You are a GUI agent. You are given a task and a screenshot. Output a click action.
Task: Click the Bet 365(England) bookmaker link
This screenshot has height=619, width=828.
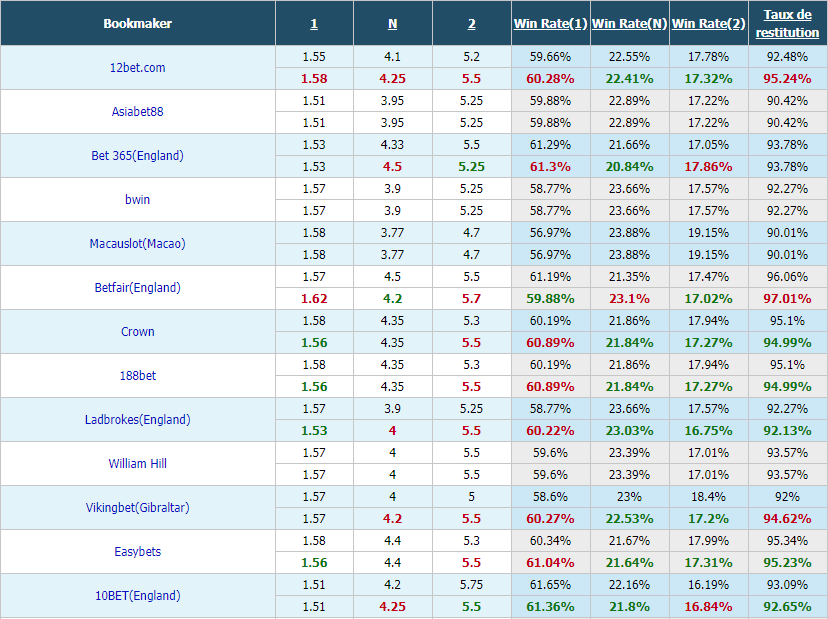[x=137, y=155]
